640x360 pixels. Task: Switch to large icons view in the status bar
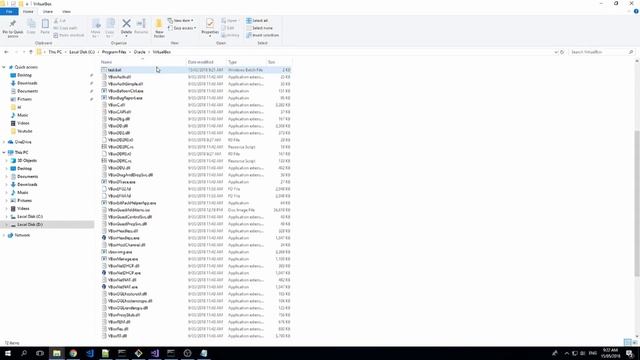tap(634, 342)
